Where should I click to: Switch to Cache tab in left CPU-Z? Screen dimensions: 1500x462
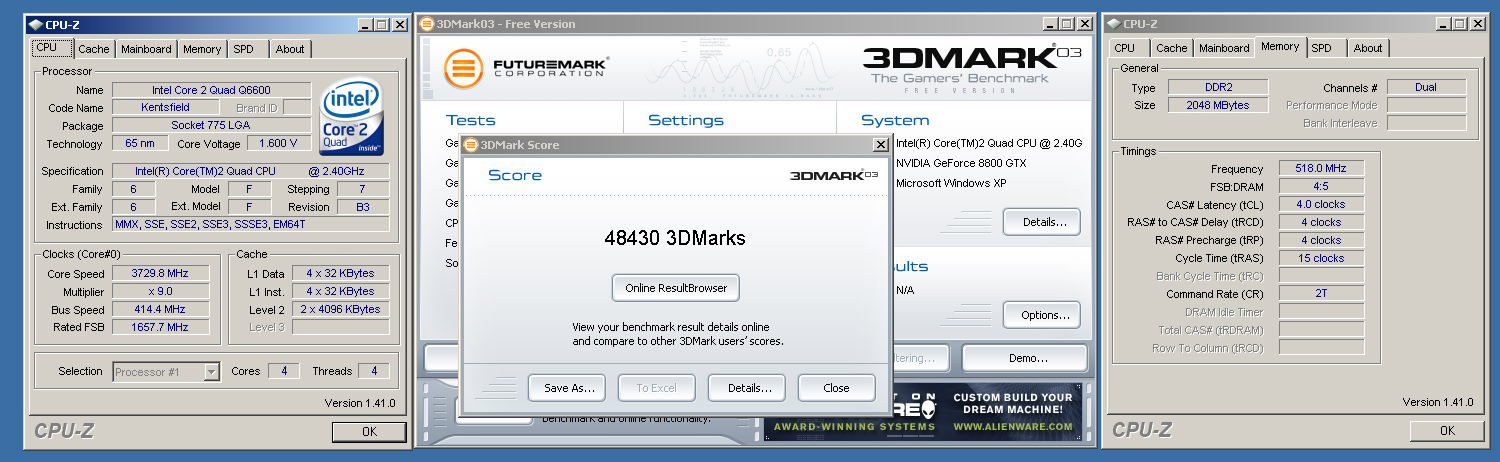point(94,49)
